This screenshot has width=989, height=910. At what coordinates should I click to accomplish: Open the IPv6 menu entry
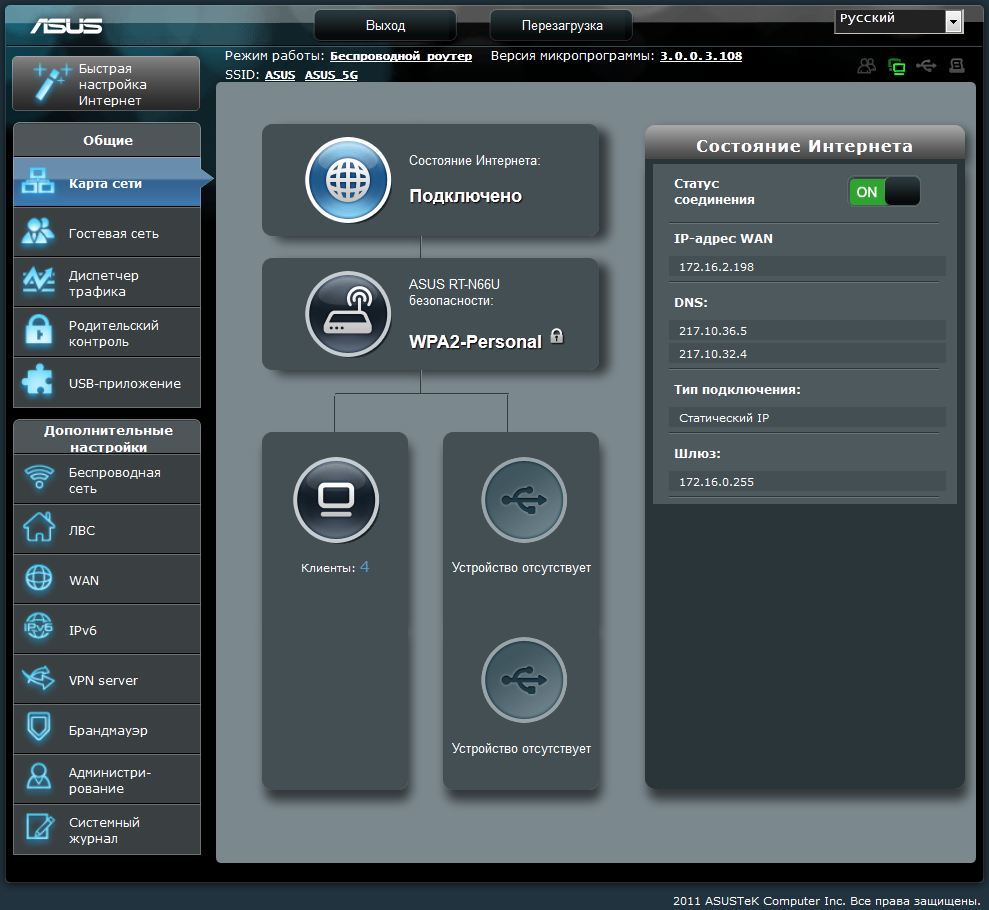tap(107, 629)
